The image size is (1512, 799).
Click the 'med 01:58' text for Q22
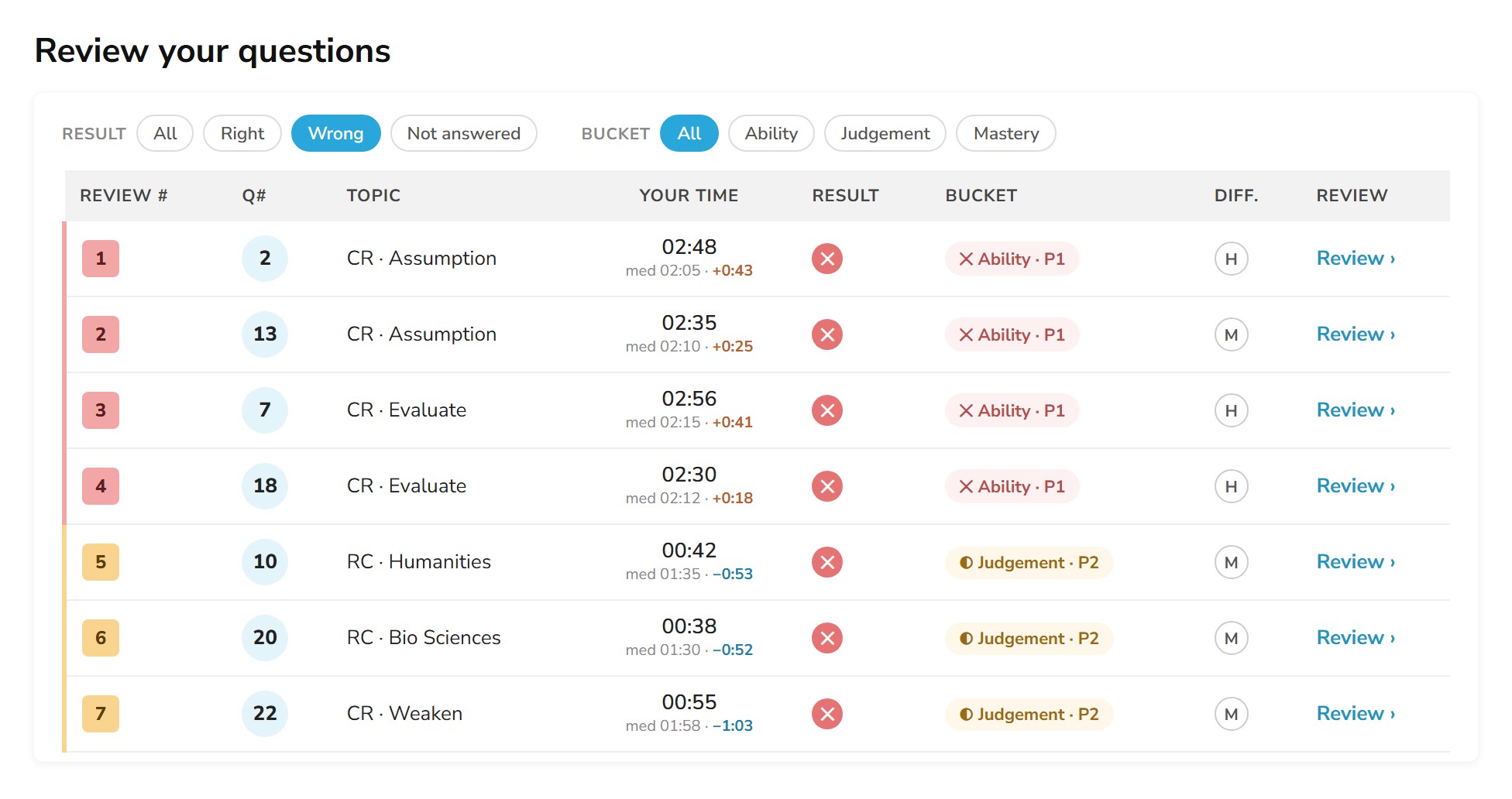point(663,726)
